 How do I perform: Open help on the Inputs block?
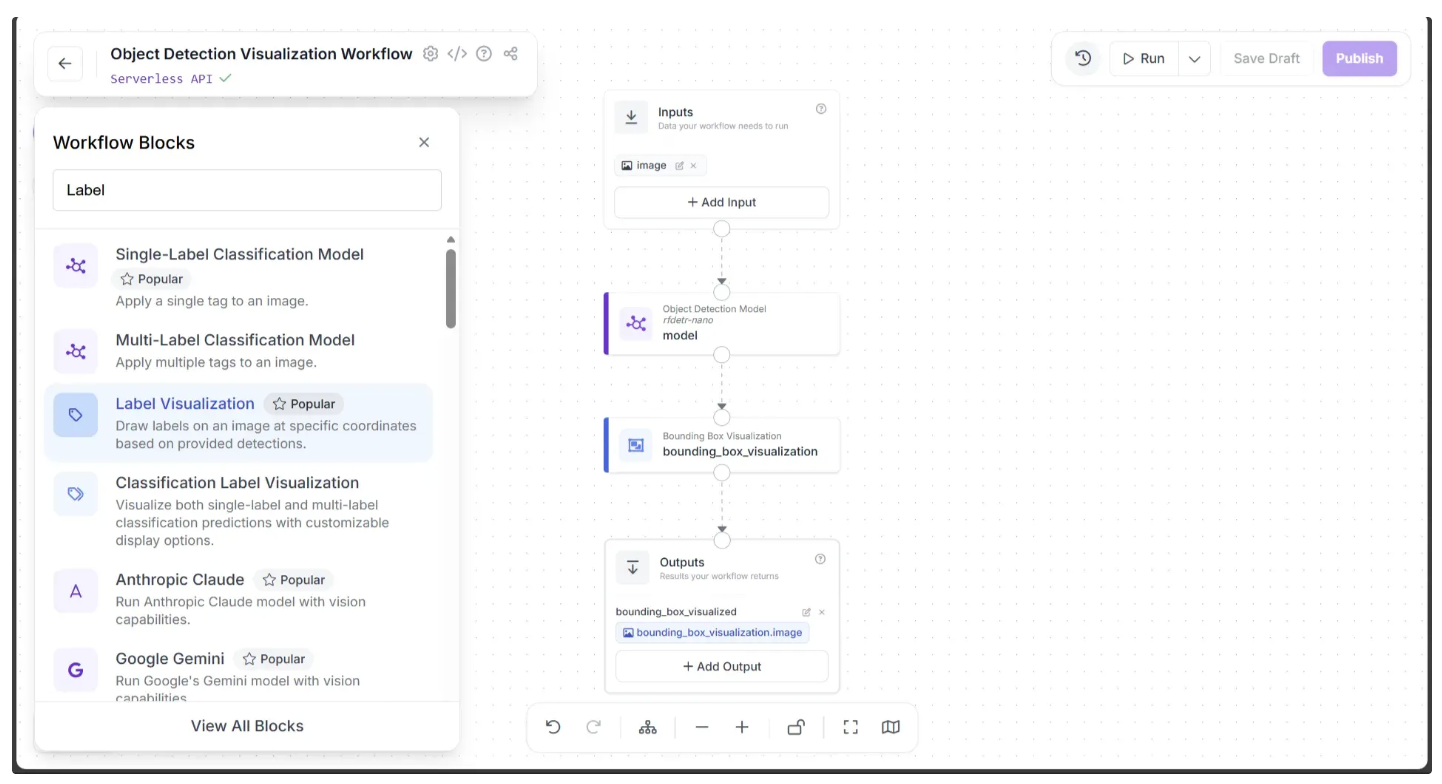pyautogui.click(x=821, y=109)
